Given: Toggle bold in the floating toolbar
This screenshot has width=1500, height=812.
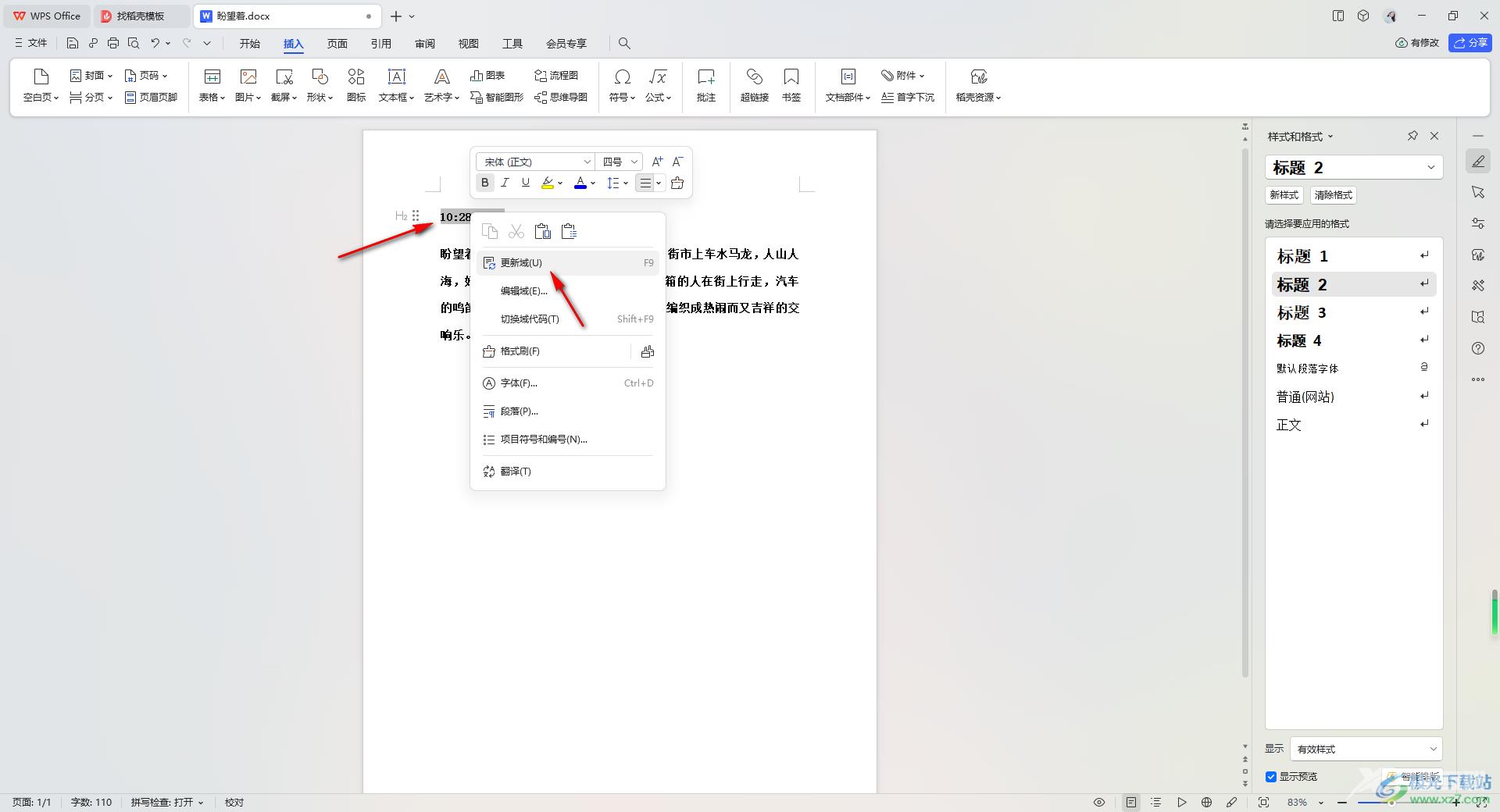Looking at the screenshot, I should [485, 183].
